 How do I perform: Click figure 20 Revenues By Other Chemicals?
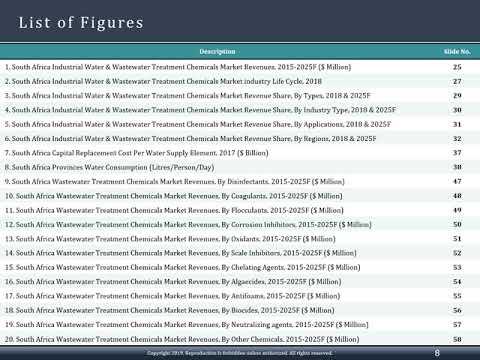pos(182,339)
